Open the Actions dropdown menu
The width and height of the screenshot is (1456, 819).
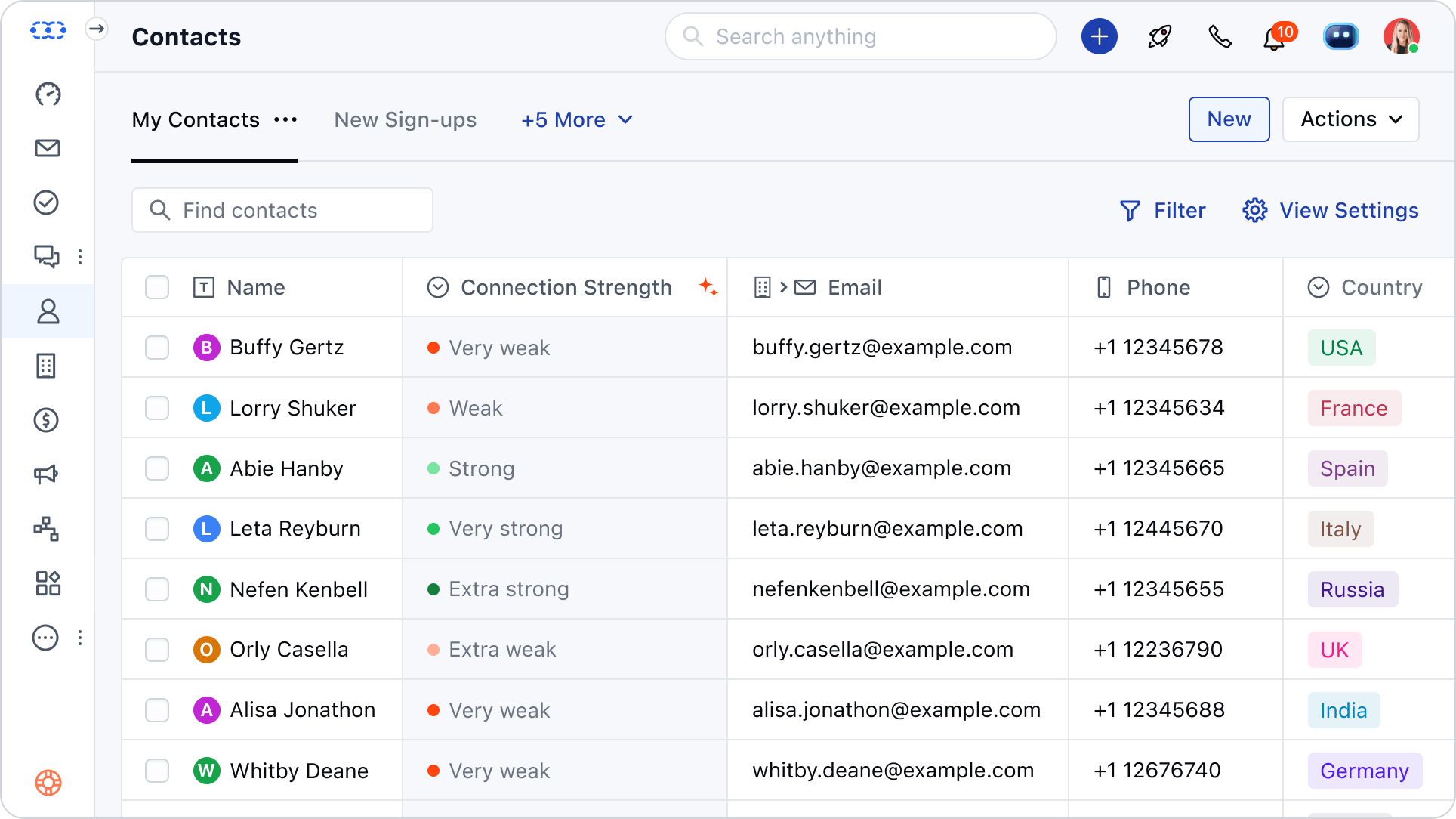click(1352, 120)
